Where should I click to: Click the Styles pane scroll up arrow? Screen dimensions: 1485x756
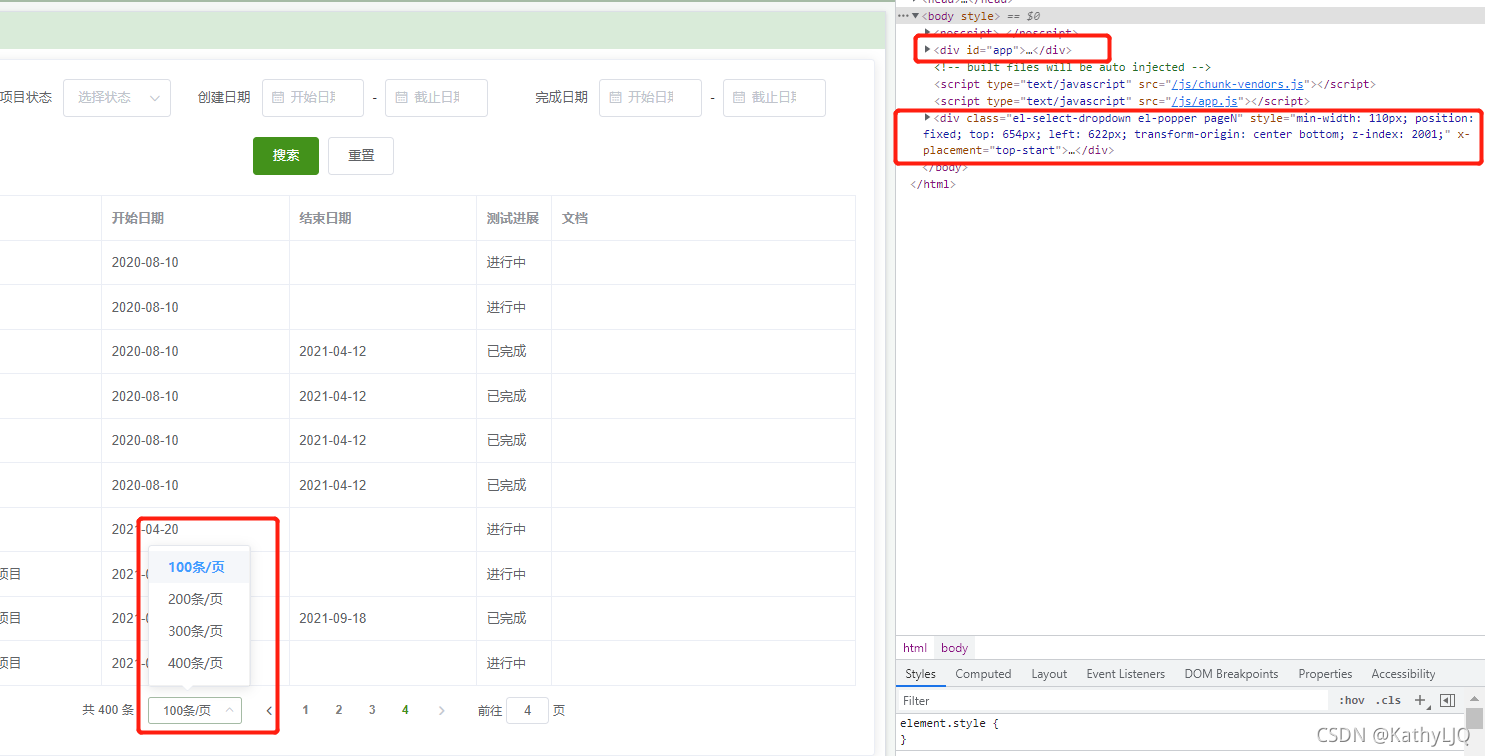(1474, 698)
